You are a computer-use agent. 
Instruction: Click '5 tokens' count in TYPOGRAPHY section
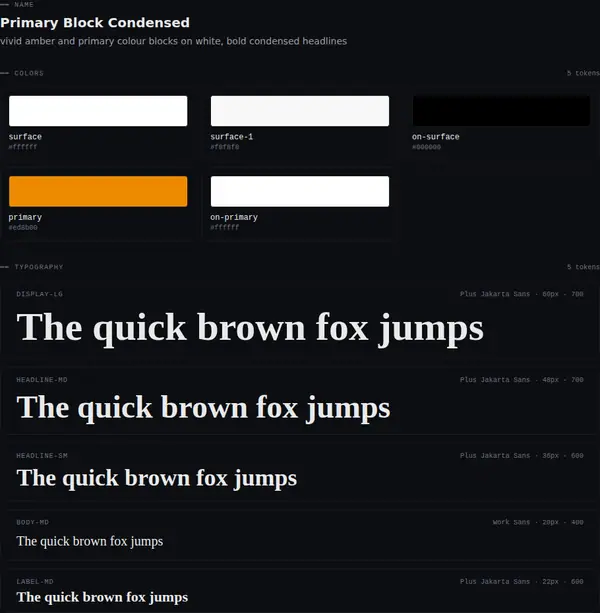[x=583, y=267]
